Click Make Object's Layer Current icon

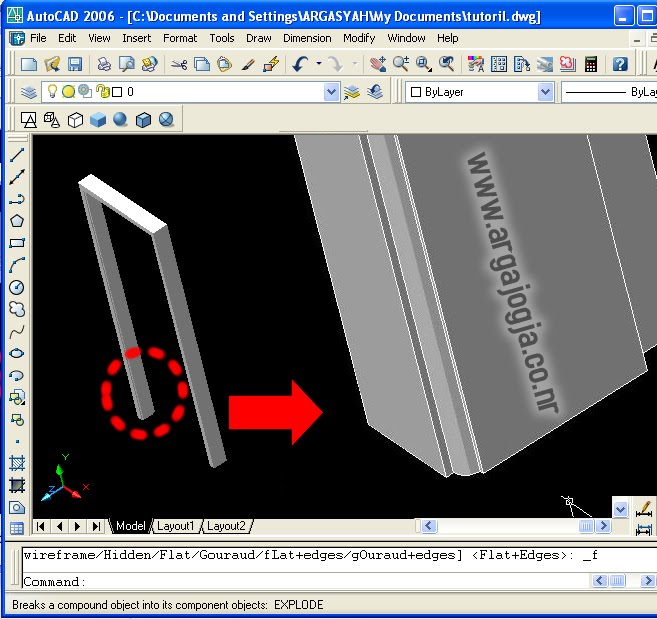click(x=352, y=92)
